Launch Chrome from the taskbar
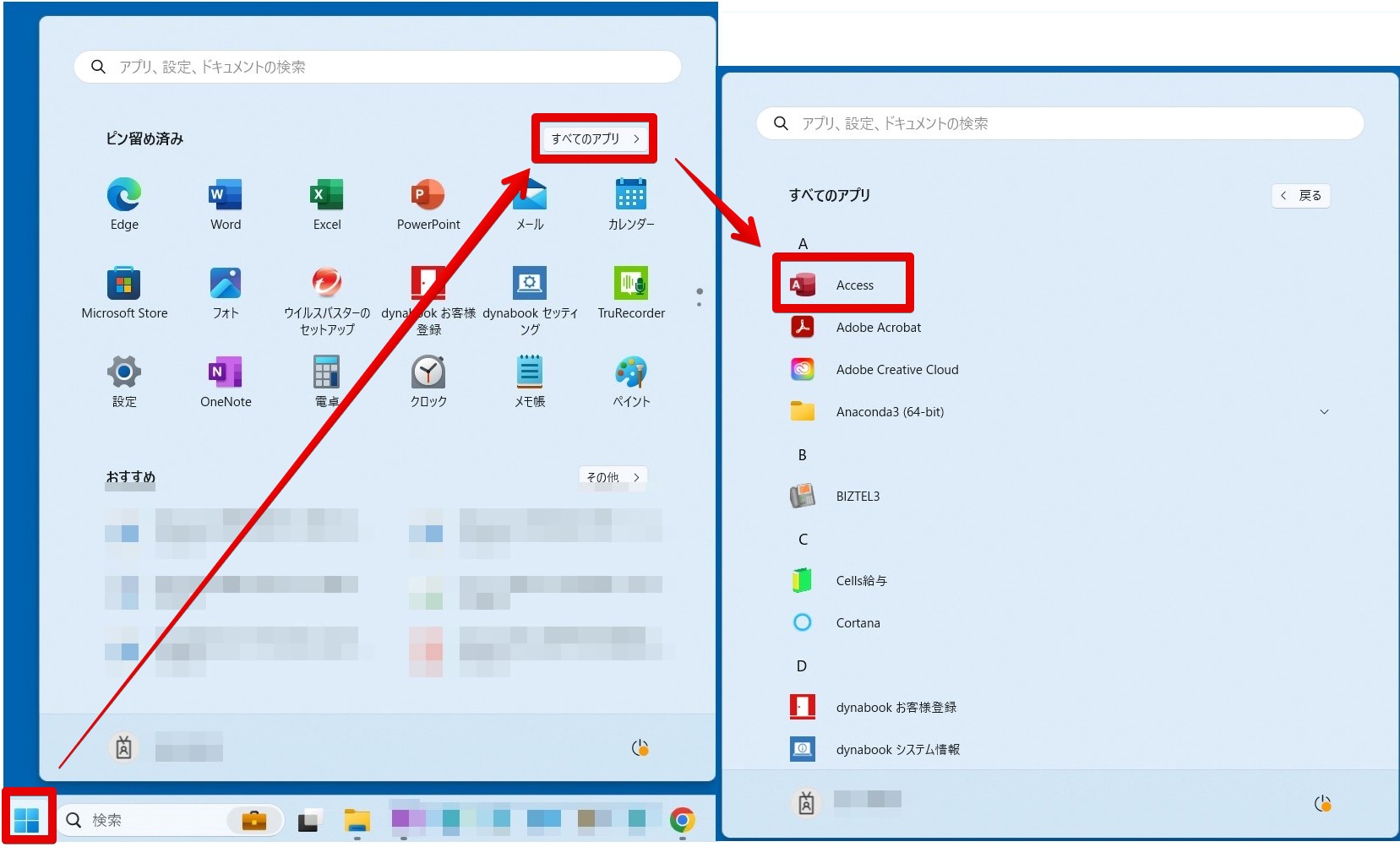 point(682,820)
